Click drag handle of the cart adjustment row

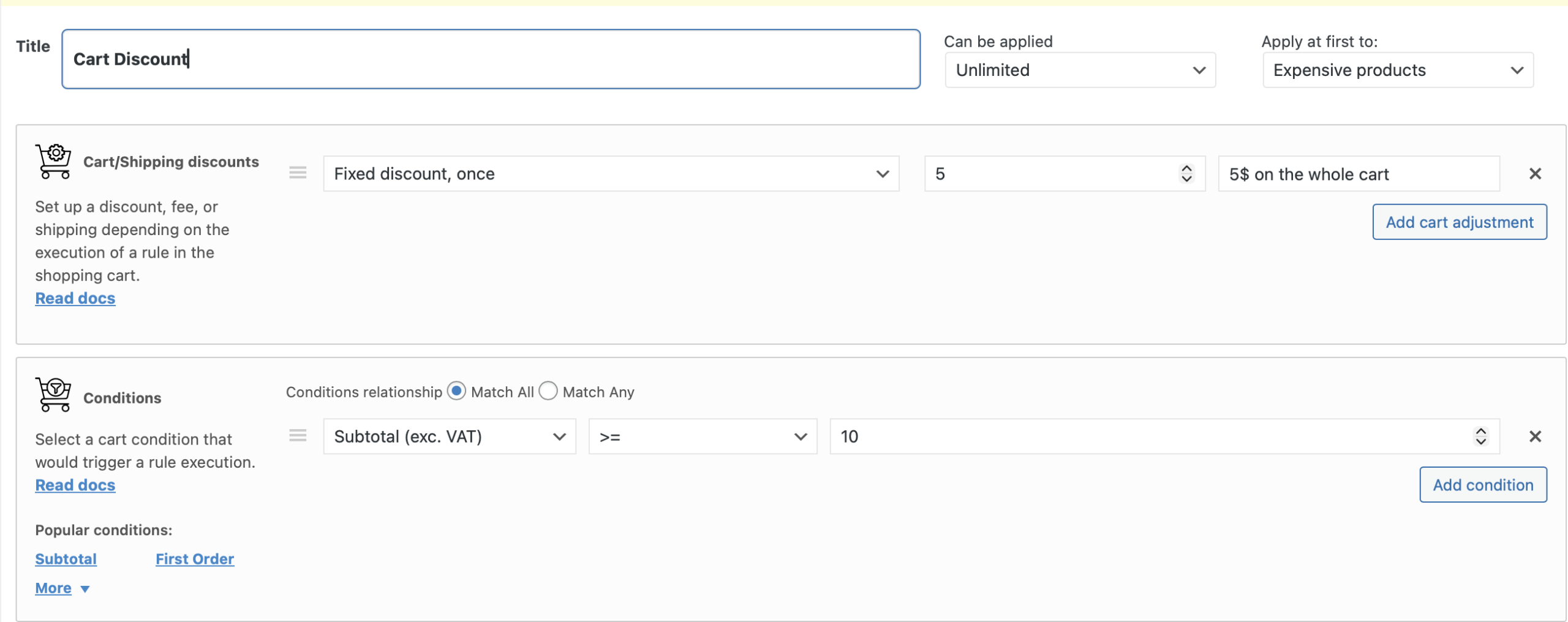point(298,173)
